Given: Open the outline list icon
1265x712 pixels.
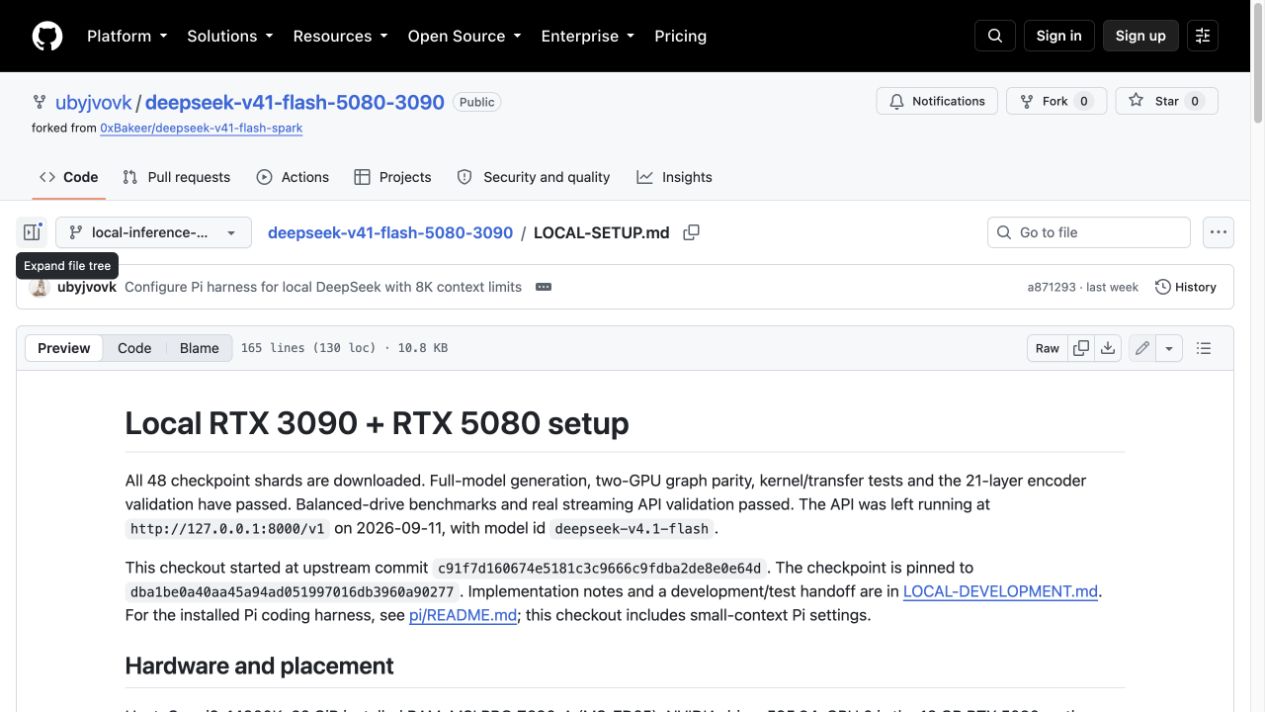Looking at the screenshot, I should coord(1204,348).
